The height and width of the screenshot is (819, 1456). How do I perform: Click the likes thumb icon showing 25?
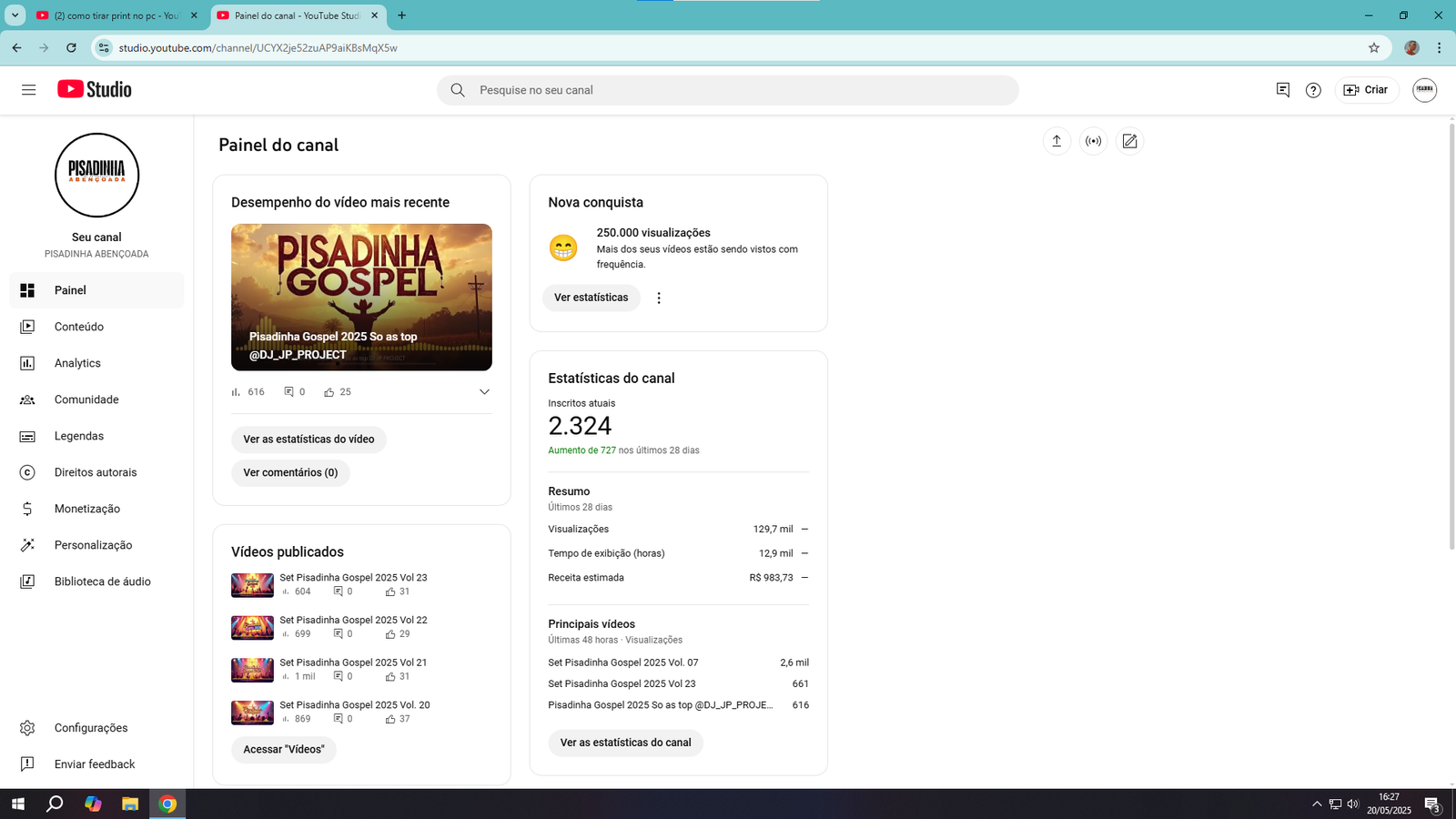(x=329, y=392)
